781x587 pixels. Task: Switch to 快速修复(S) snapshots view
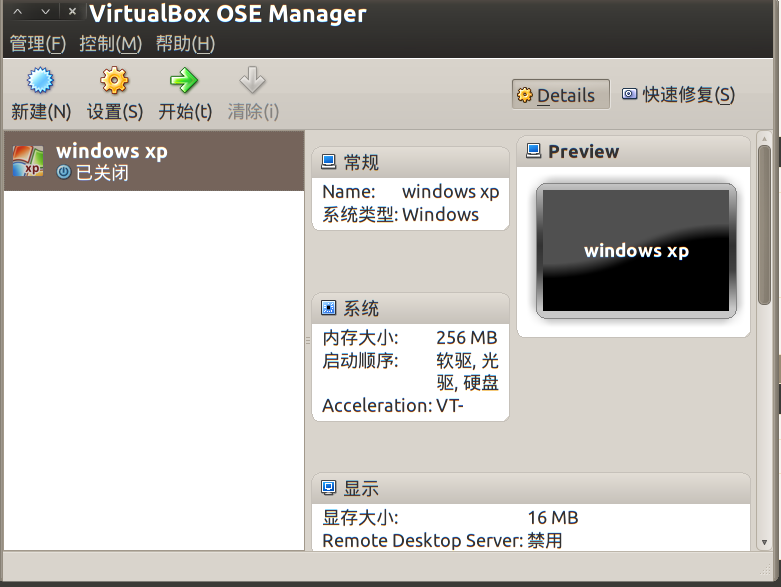(678, 94)
